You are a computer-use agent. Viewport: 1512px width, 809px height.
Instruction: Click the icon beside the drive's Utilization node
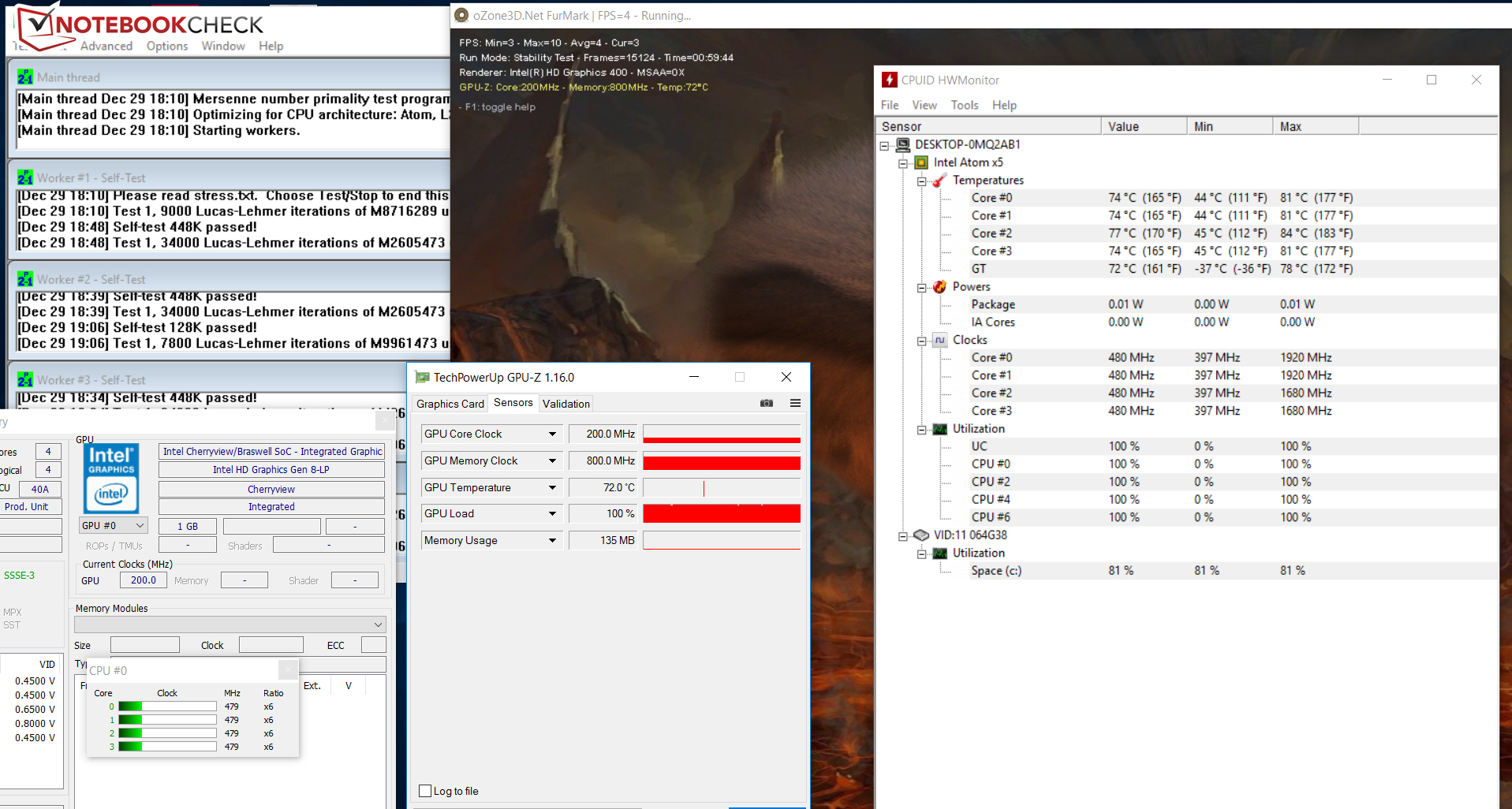939,554
